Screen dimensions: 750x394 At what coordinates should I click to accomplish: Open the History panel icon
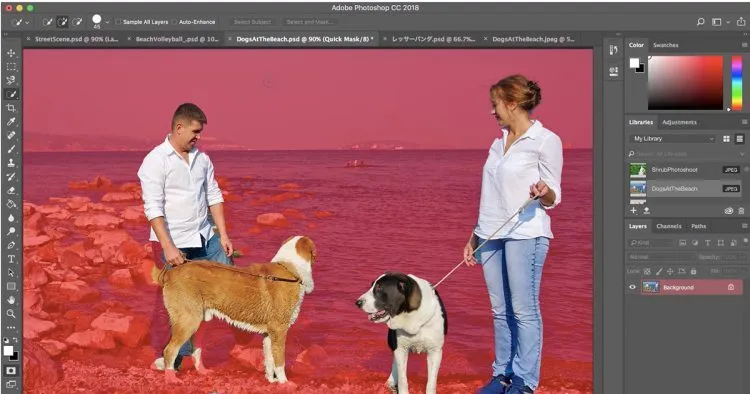click(614, 50)
